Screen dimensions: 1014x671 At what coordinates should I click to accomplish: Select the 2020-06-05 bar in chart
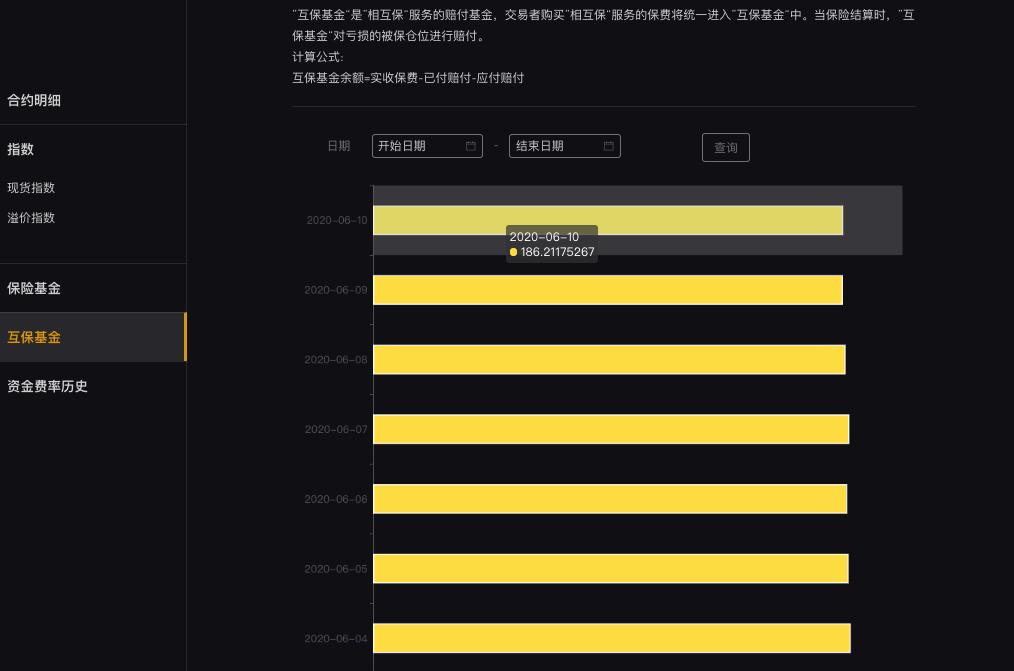point(611,569)
